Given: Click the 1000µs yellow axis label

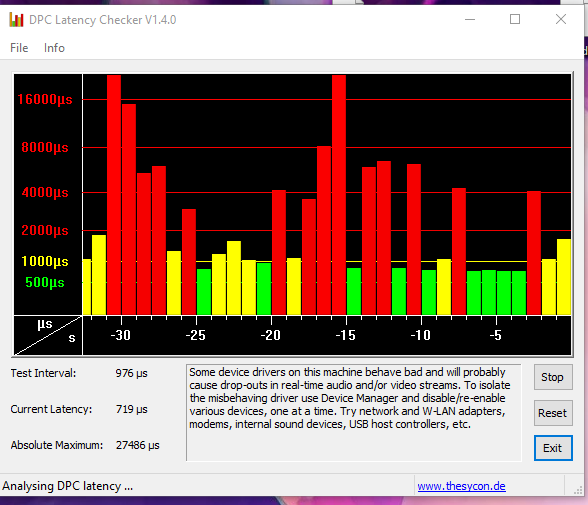Looking at the screenshot, I should [45, 261].
